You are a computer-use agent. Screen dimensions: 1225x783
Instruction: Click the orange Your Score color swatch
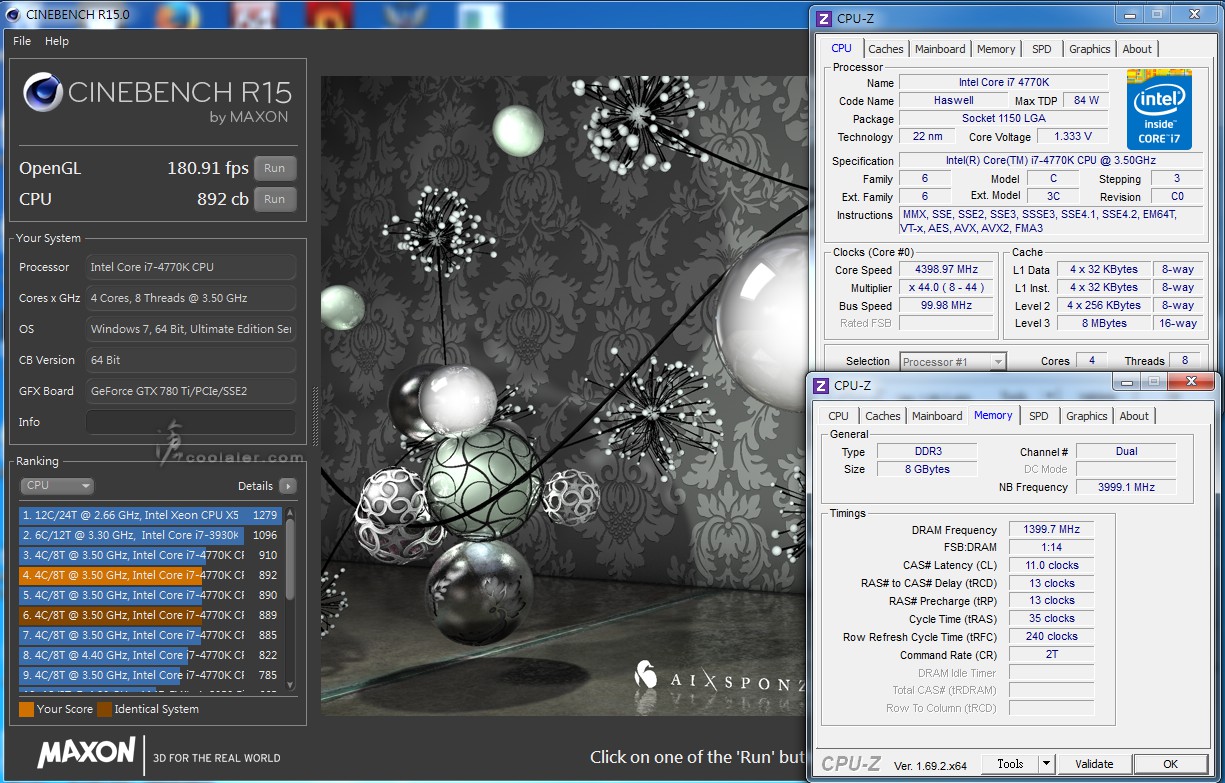[x=26, y=709]
